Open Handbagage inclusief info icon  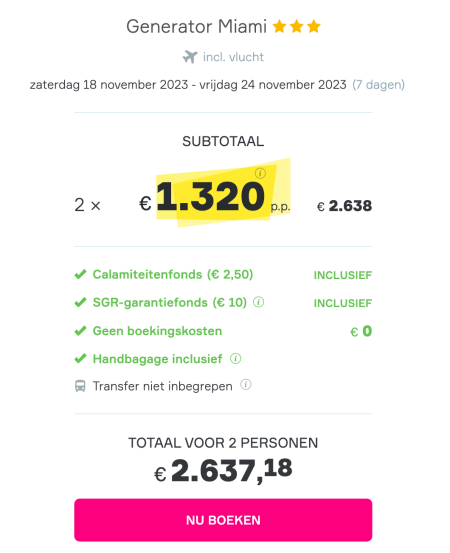[x=236, y=359]
